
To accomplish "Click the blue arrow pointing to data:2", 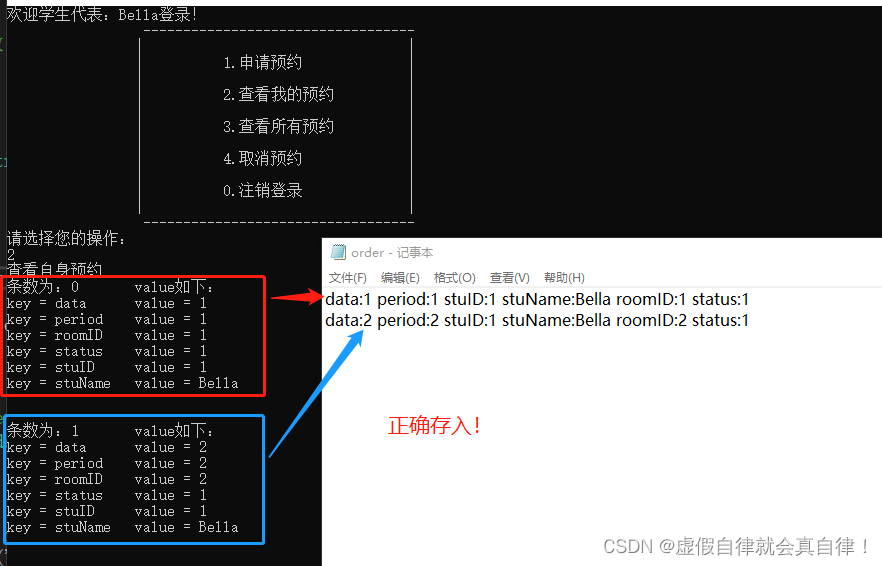I will pos(318,393).
